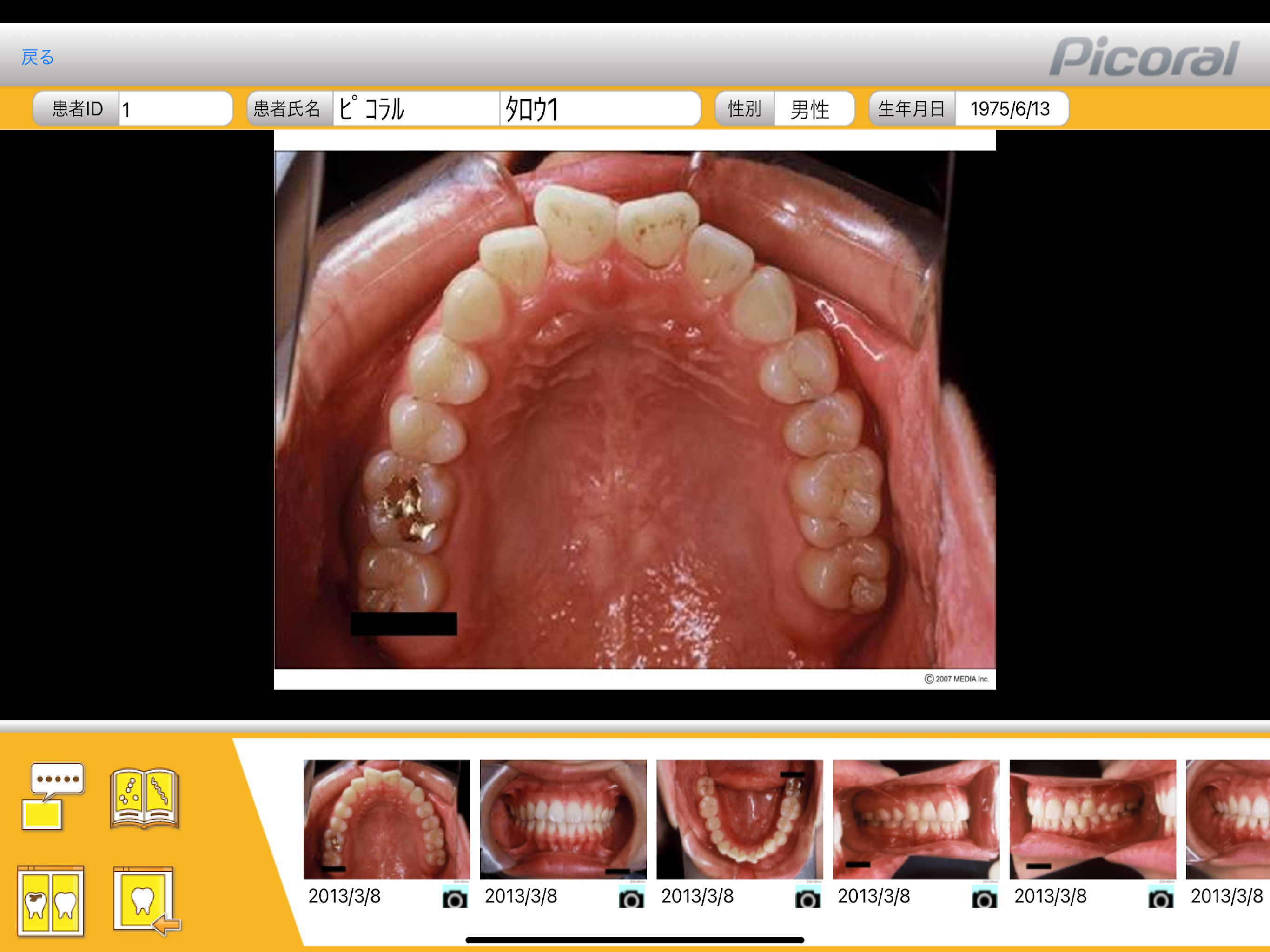Image resolution: width=1270 pixels, height=952 pixels.
Task: Tap camera icon under first thumbnail
Action: click(x=455, y=898)
